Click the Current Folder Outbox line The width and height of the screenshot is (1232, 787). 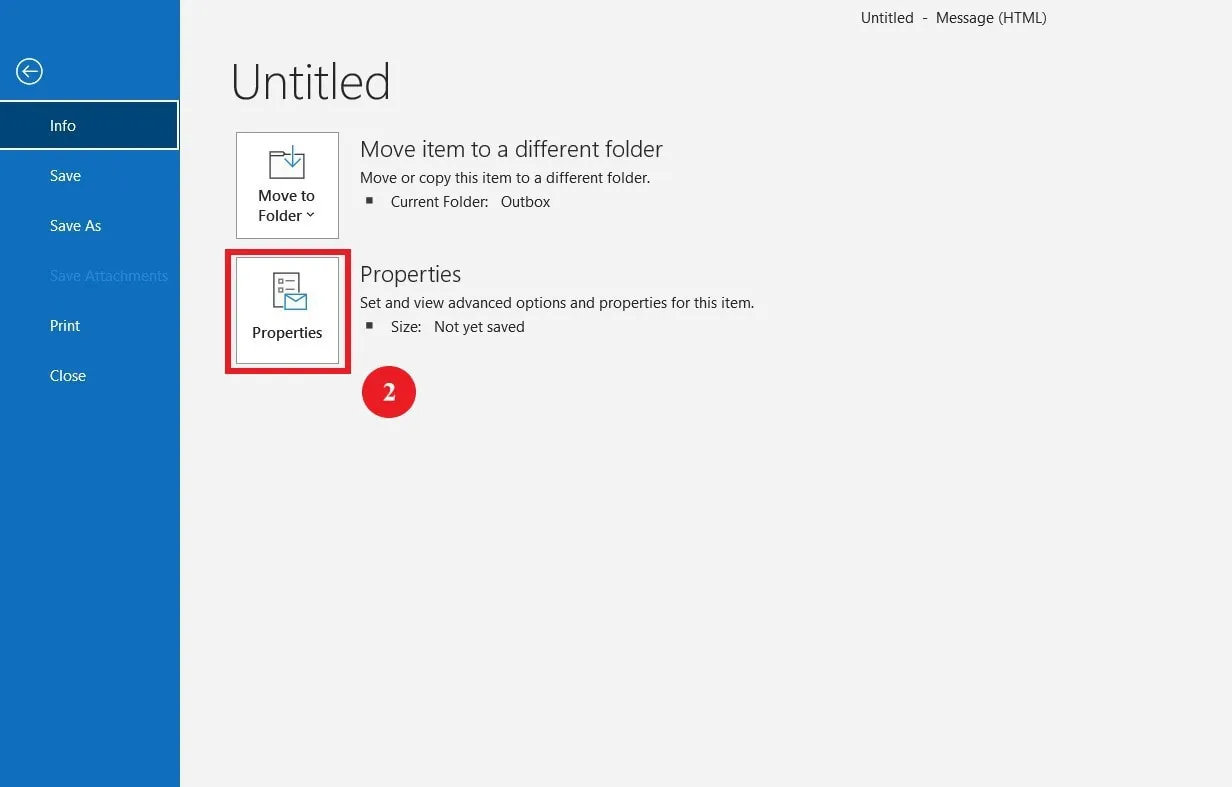pos(470,202)
